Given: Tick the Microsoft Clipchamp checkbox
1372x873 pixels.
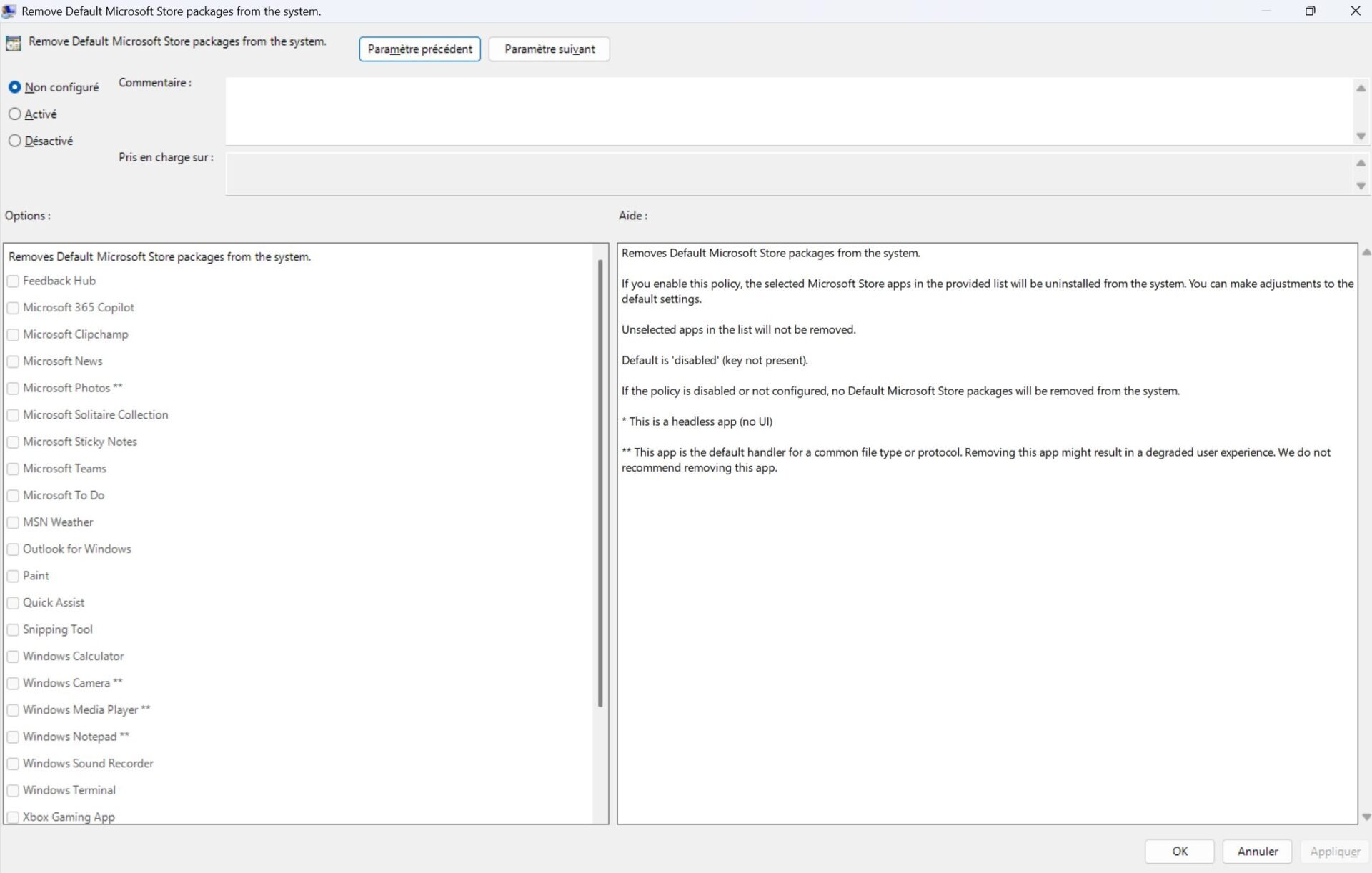Looking at the screenshot, I should (x=13, y=335).
